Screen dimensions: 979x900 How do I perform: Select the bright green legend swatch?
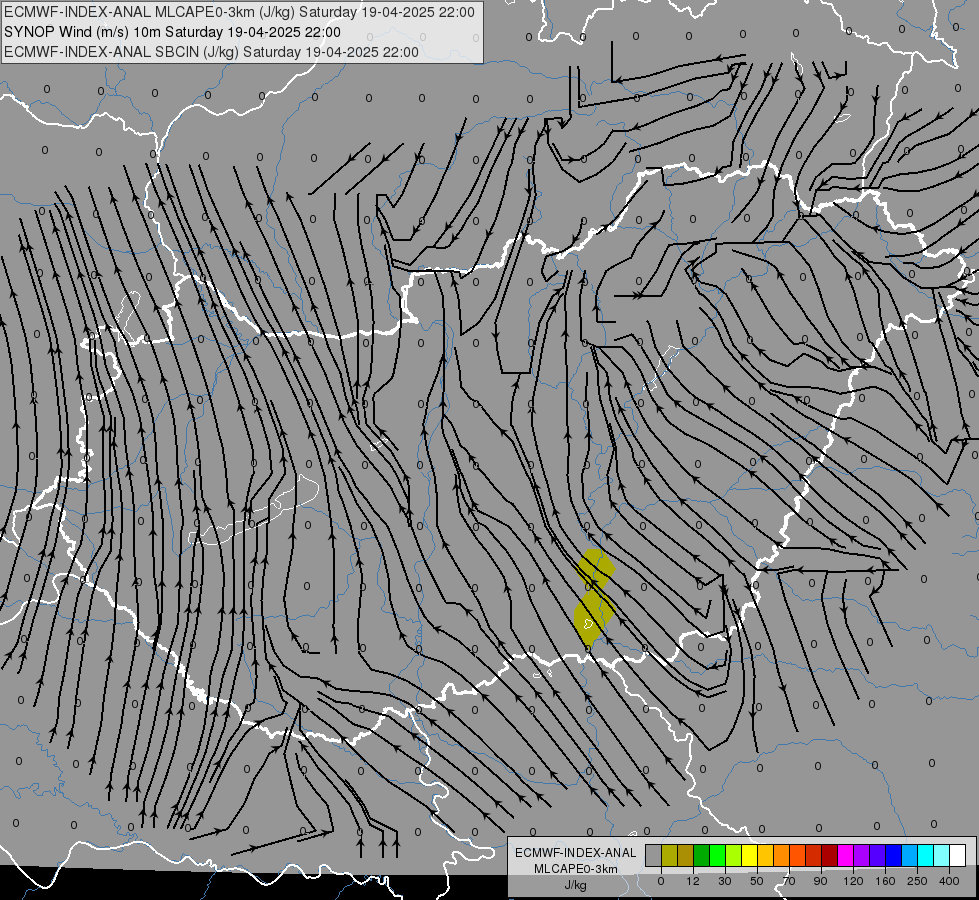click(717, 855)
